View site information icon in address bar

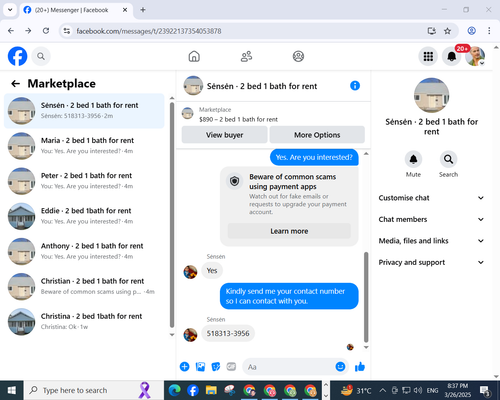pos(67,31)
